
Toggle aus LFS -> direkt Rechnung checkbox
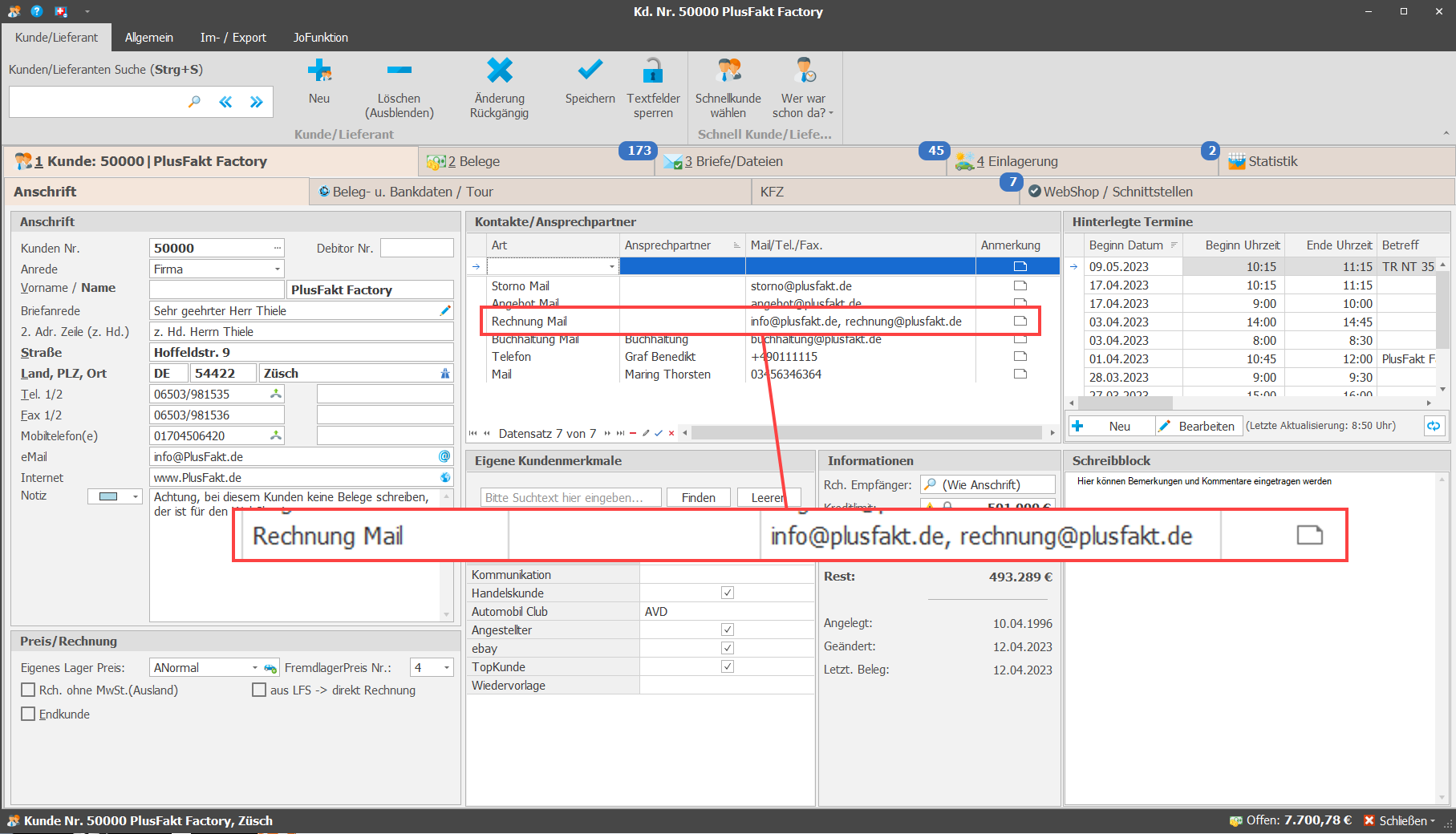point(259,690)
